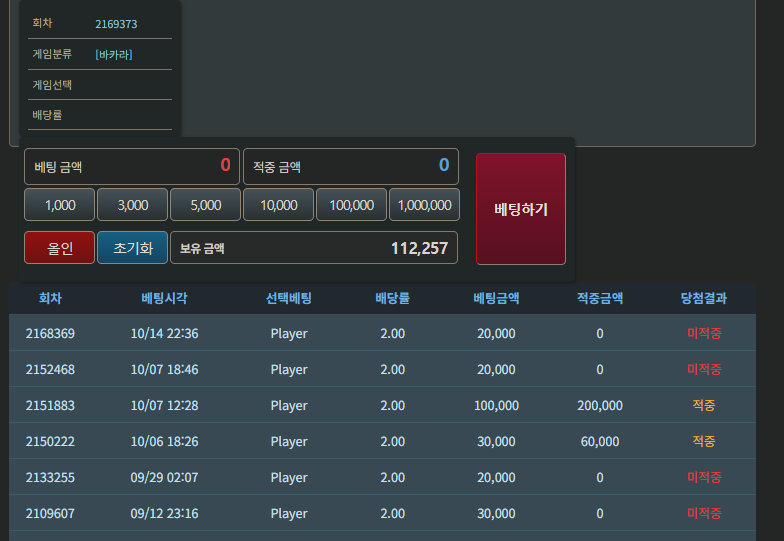Add 10,000 to the bet amount
Screen dimensions: 784x541
(x=278, y=205)
